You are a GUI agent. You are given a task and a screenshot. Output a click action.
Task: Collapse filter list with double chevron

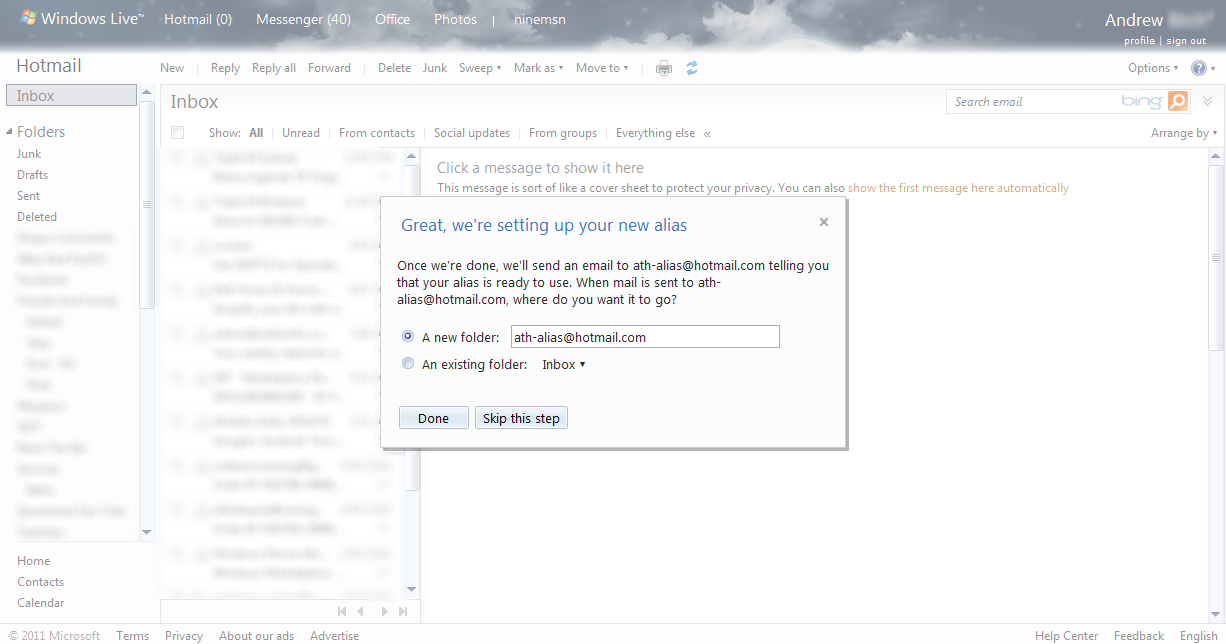tap(707, 133)
